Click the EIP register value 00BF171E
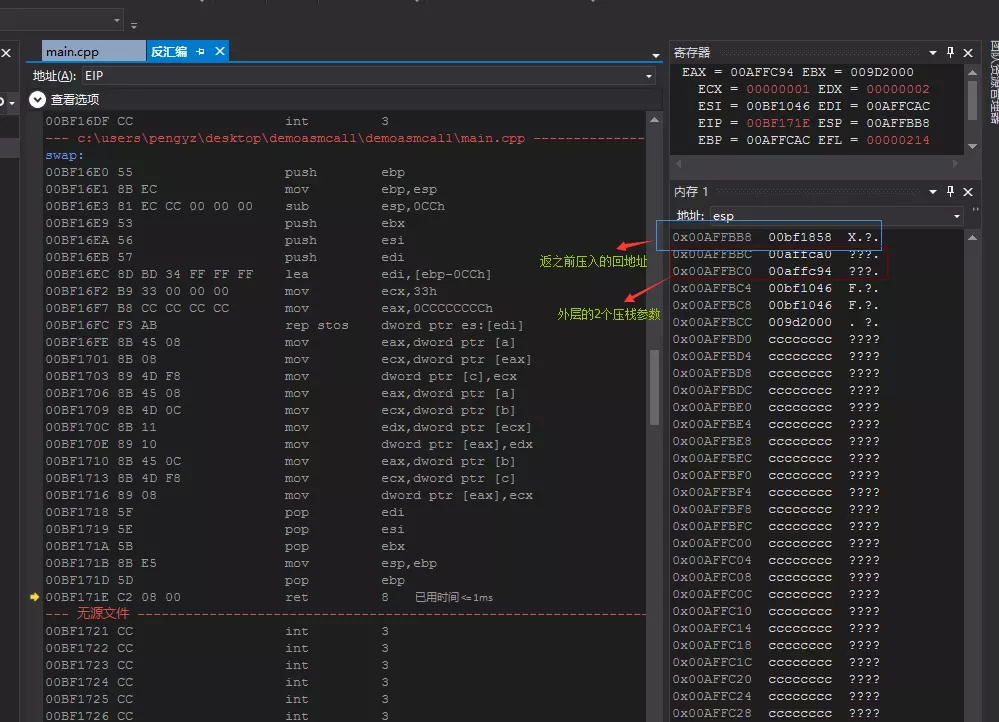Screen dimensions: 999x722 pos(778,123)
